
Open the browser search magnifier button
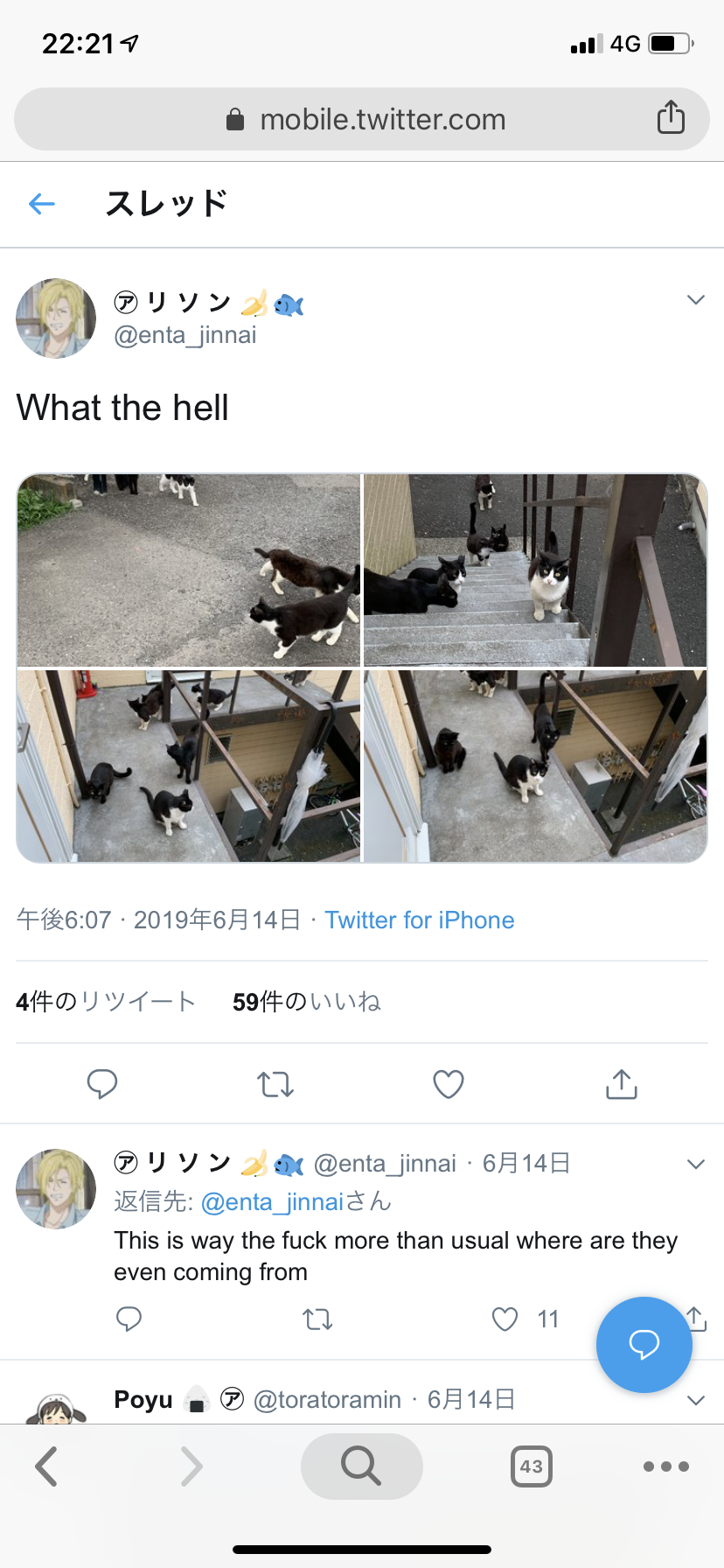[361, 1466]
